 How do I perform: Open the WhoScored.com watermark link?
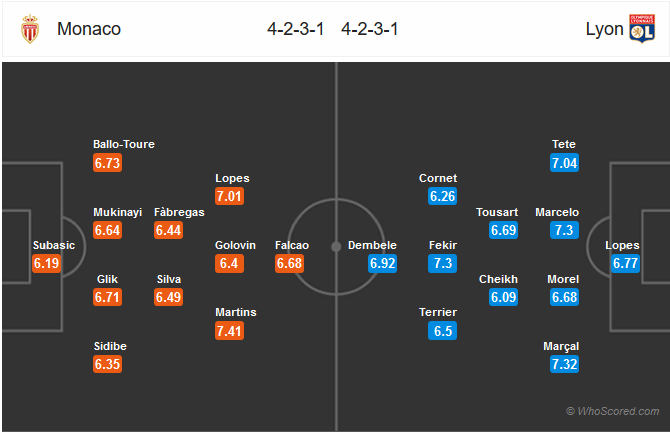pyautogui.click(x=612, y=411)
